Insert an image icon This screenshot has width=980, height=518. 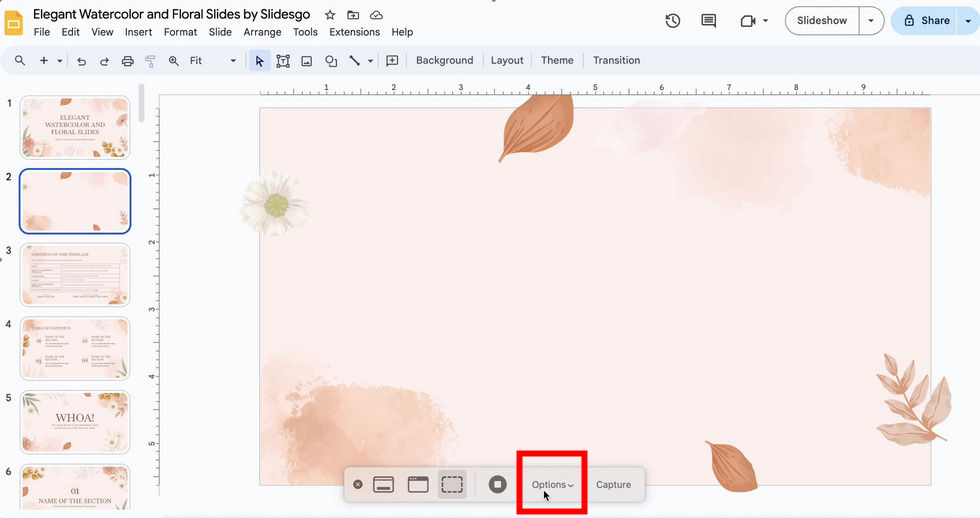click(x=306, y=61)
